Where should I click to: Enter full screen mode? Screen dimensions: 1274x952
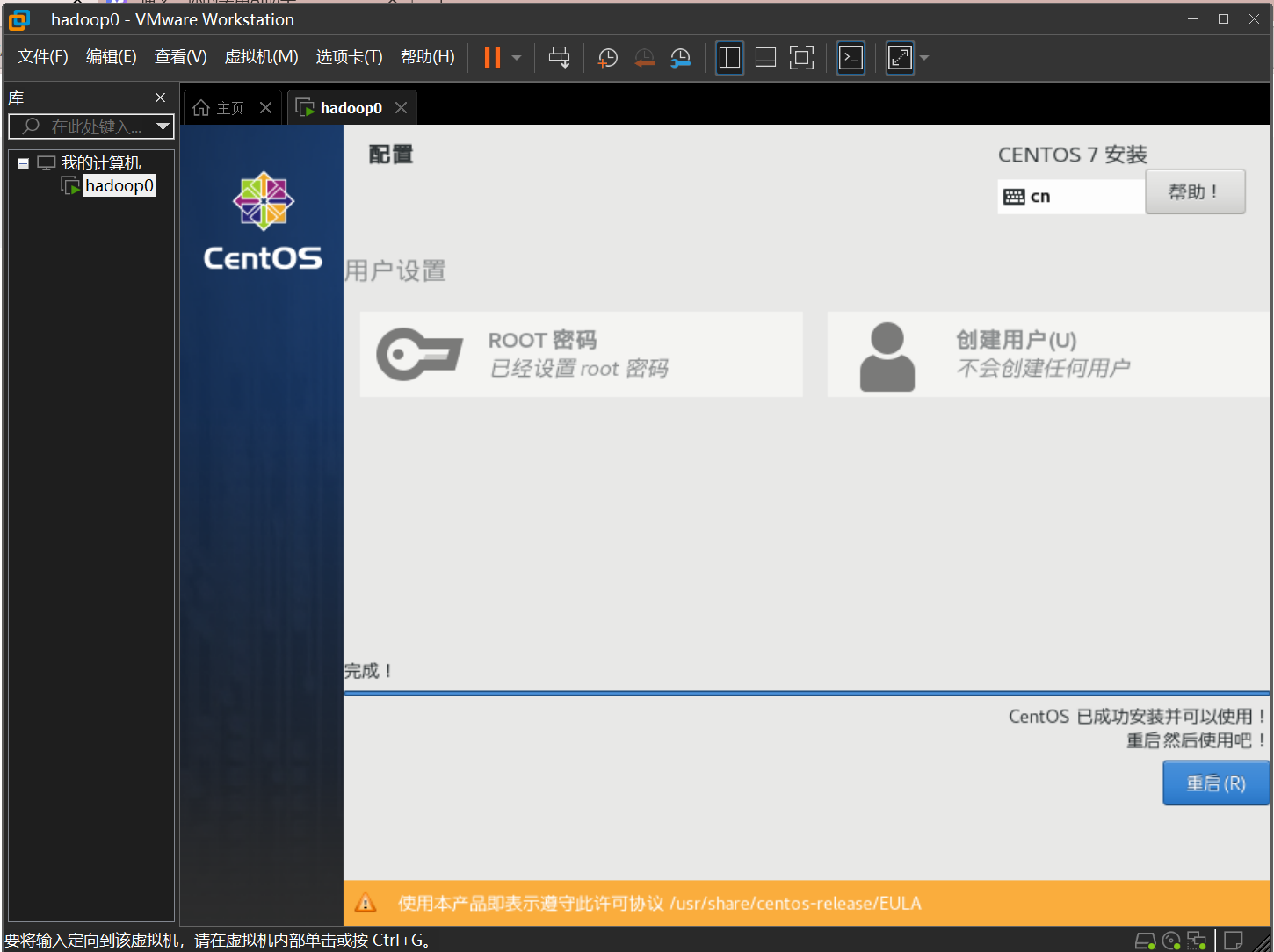(801, 58)
